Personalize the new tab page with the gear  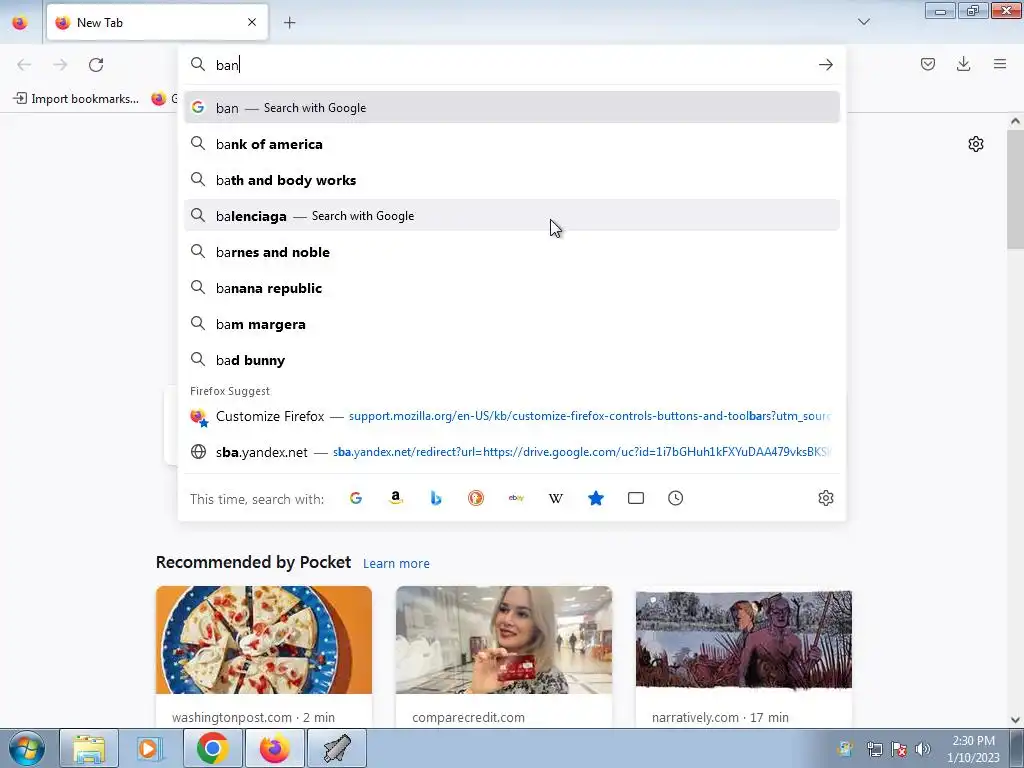[x=976, y=144]
